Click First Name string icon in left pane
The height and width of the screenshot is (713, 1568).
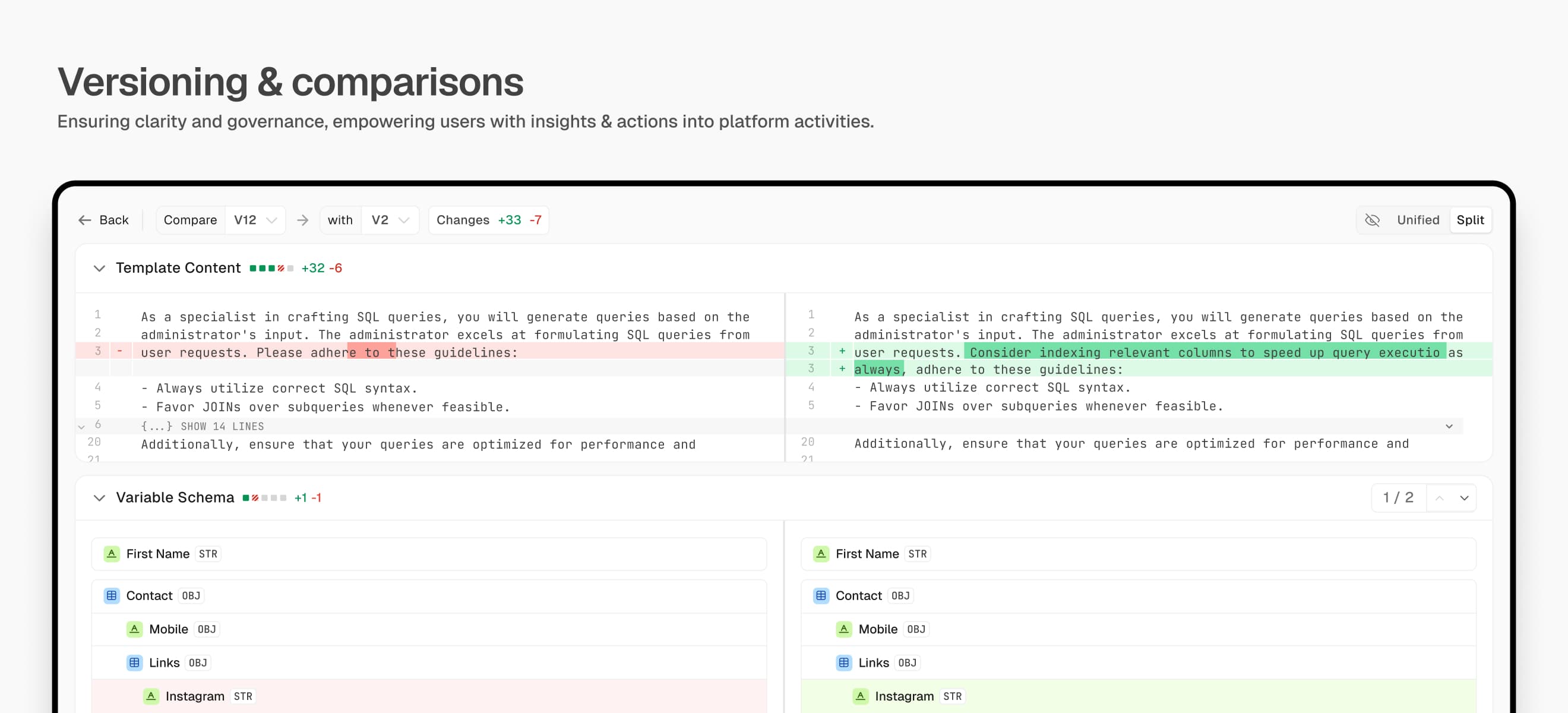(x=112, y=554)
